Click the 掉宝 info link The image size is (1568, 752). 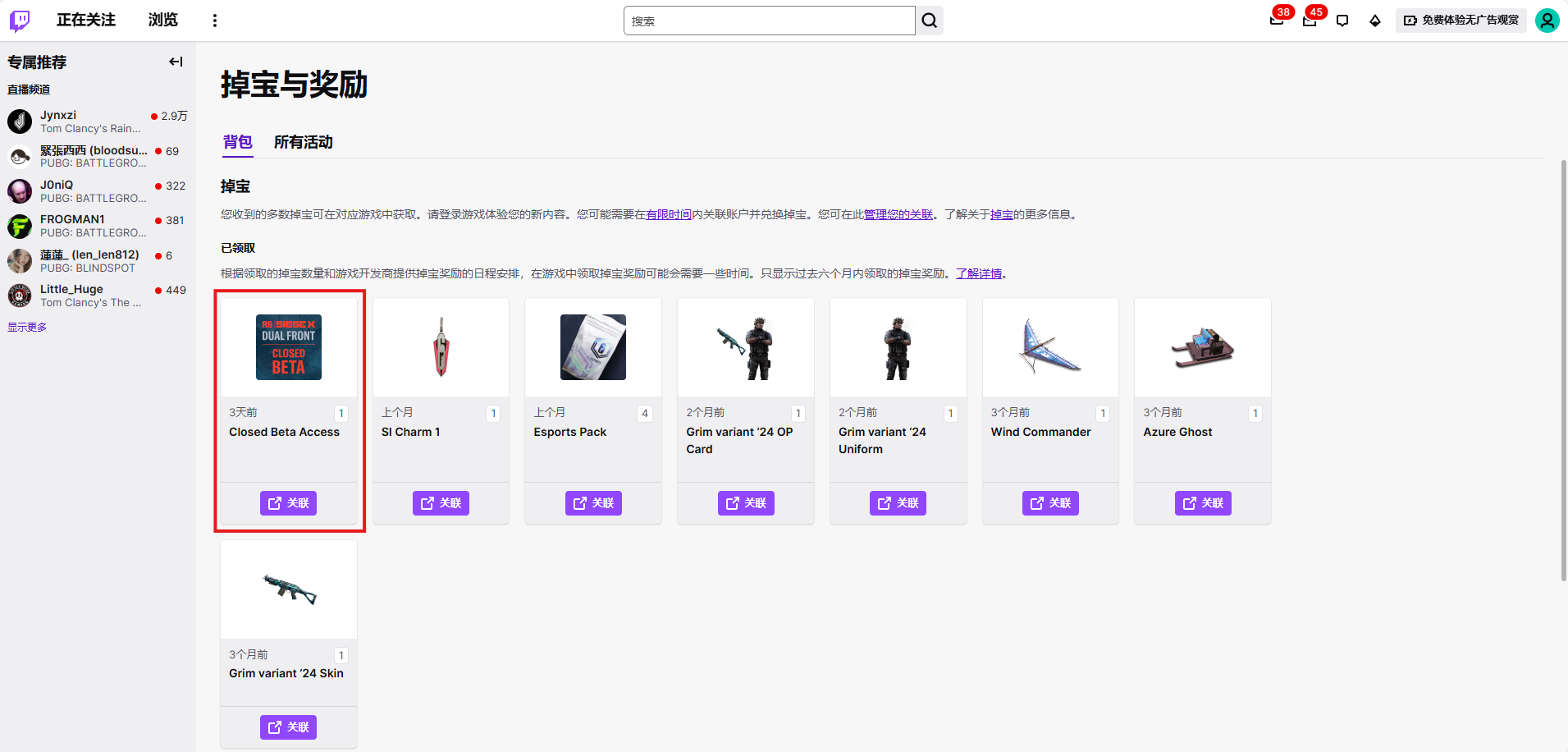coord(1001,214)
